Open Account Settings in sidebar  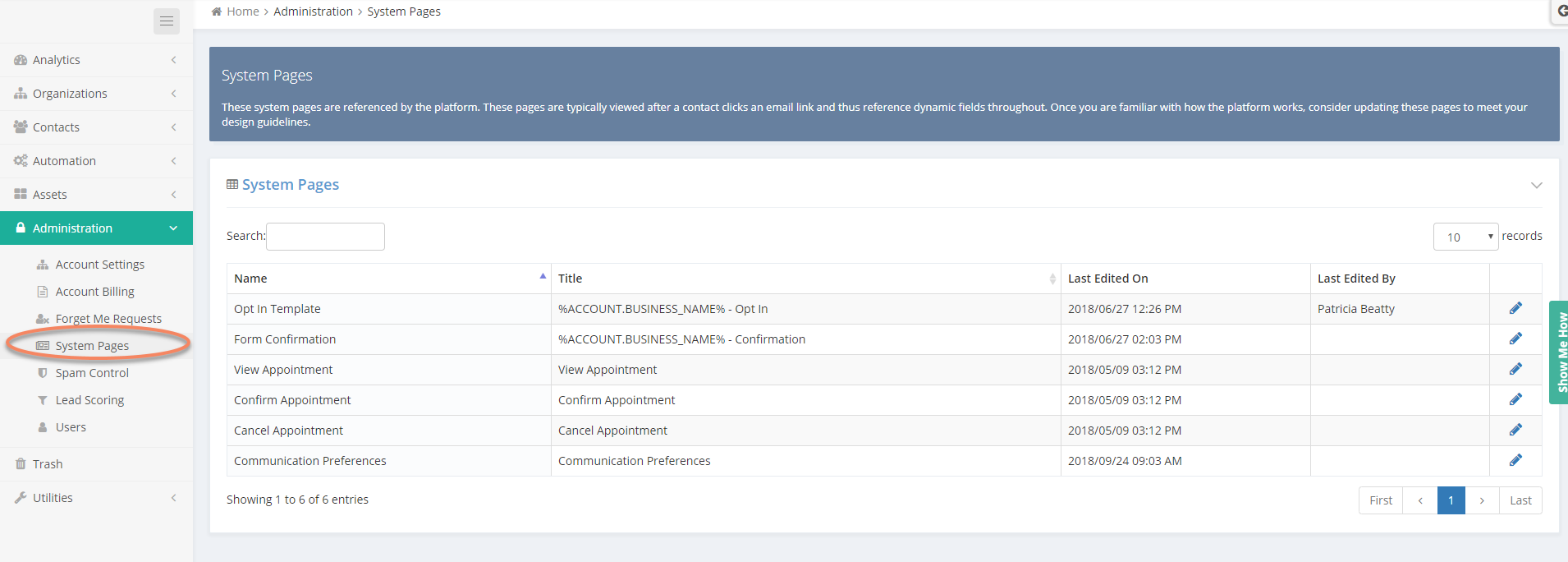100,265
